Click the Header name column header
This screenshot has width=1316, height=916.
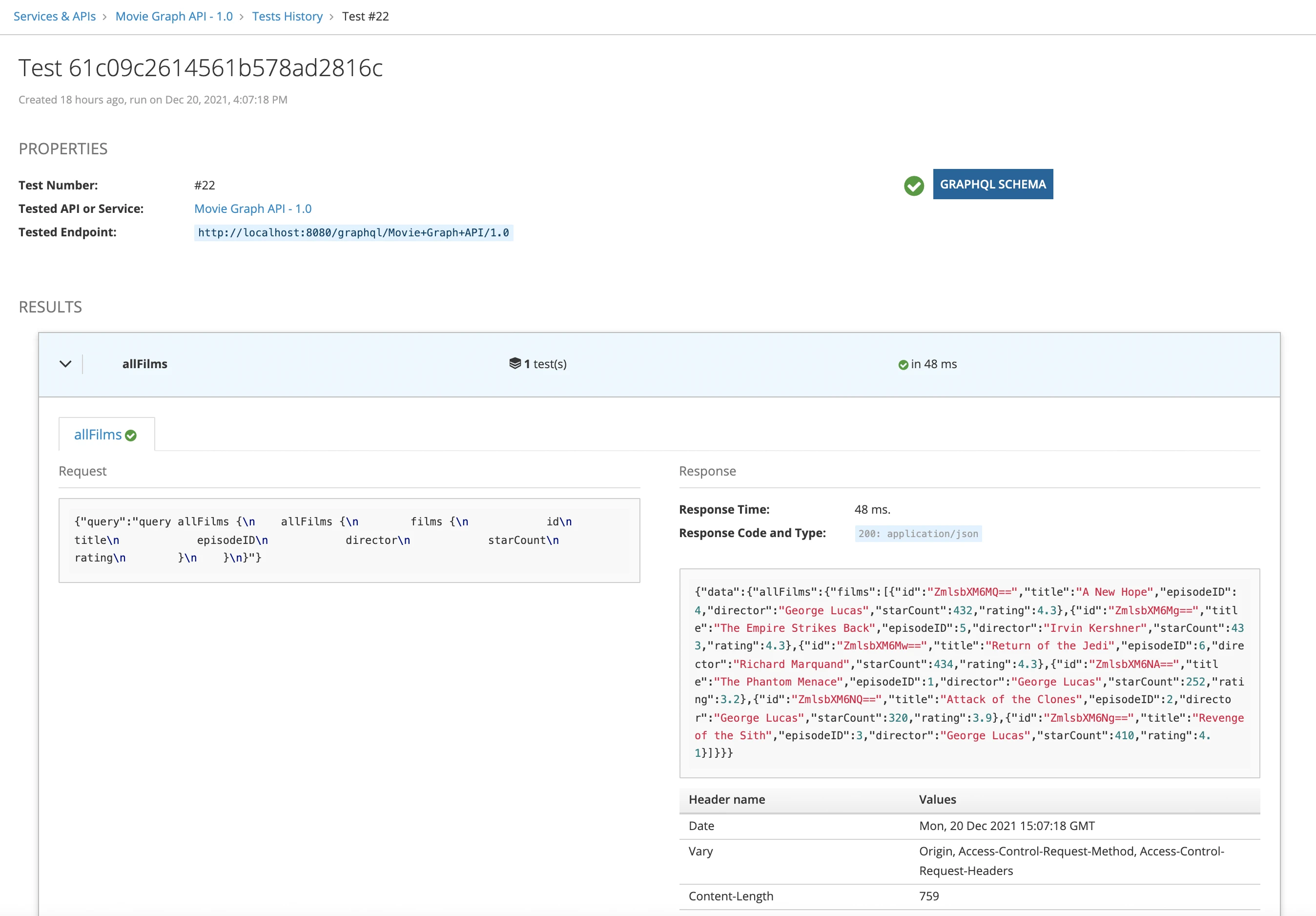pyautogui.click(x=726, y=799)
